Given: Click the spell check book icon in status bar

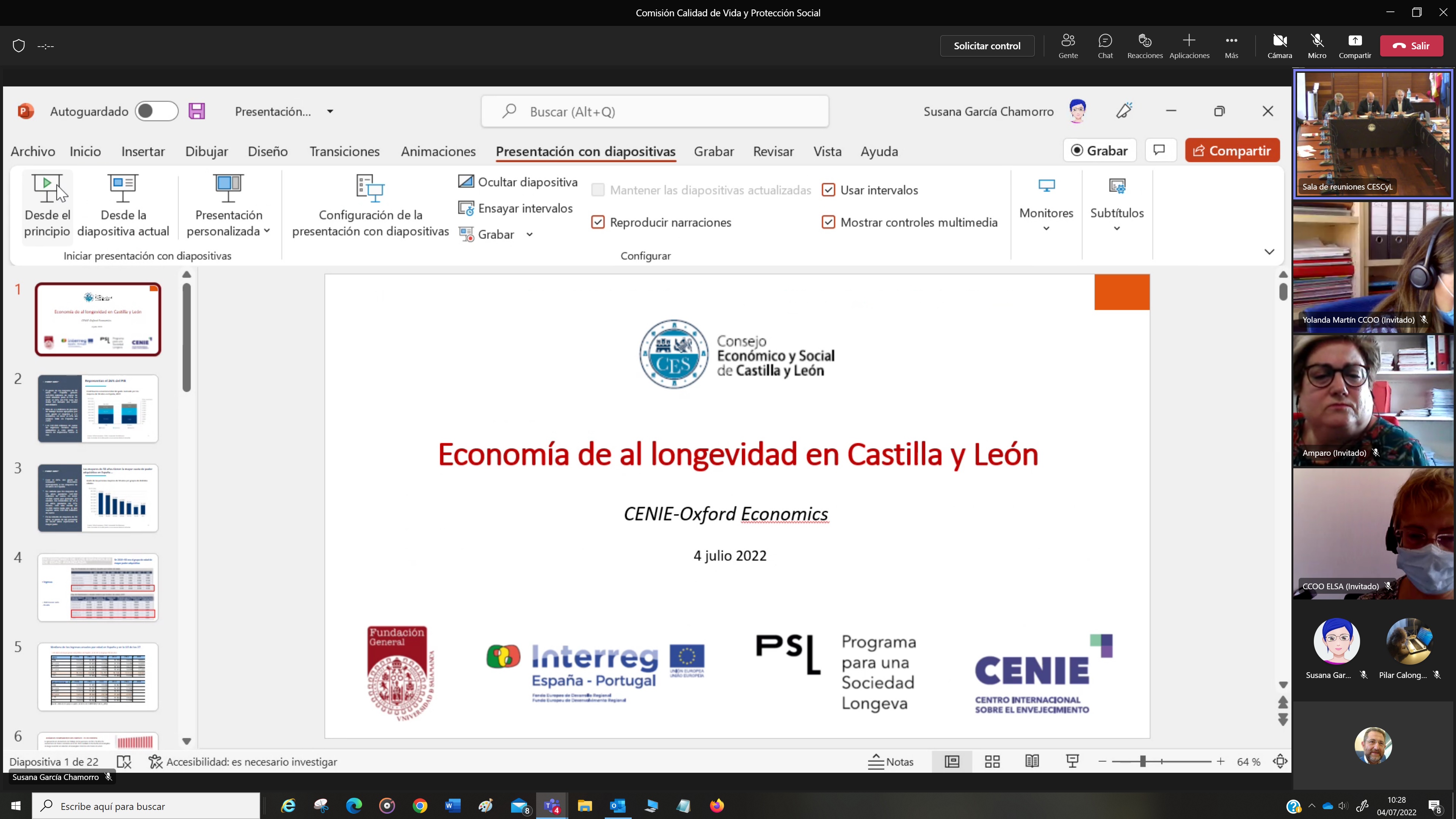Looking at the screenshot, I should [124, 762].
